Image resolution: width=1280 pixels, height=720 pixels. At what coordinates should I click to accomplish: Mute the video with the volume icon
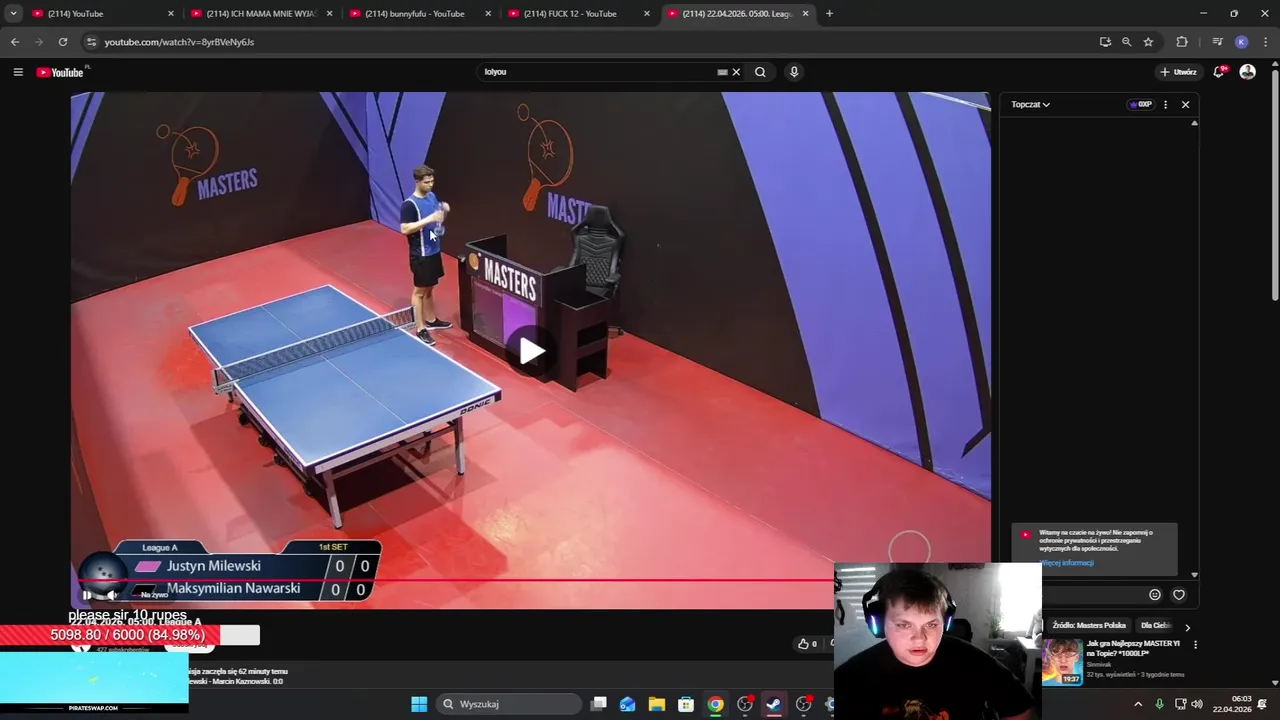113,595
